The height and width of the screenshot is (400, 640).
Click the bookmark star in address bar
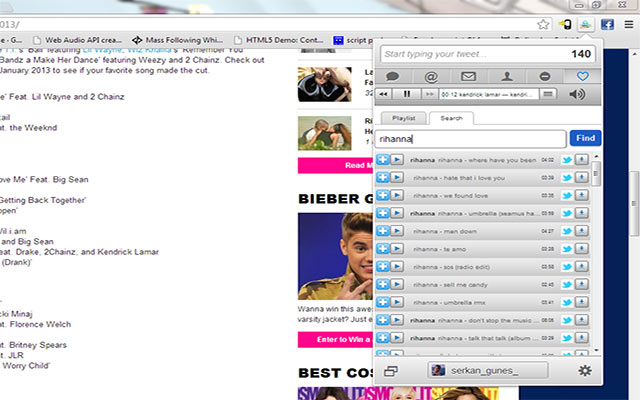[x=543, y=24]
